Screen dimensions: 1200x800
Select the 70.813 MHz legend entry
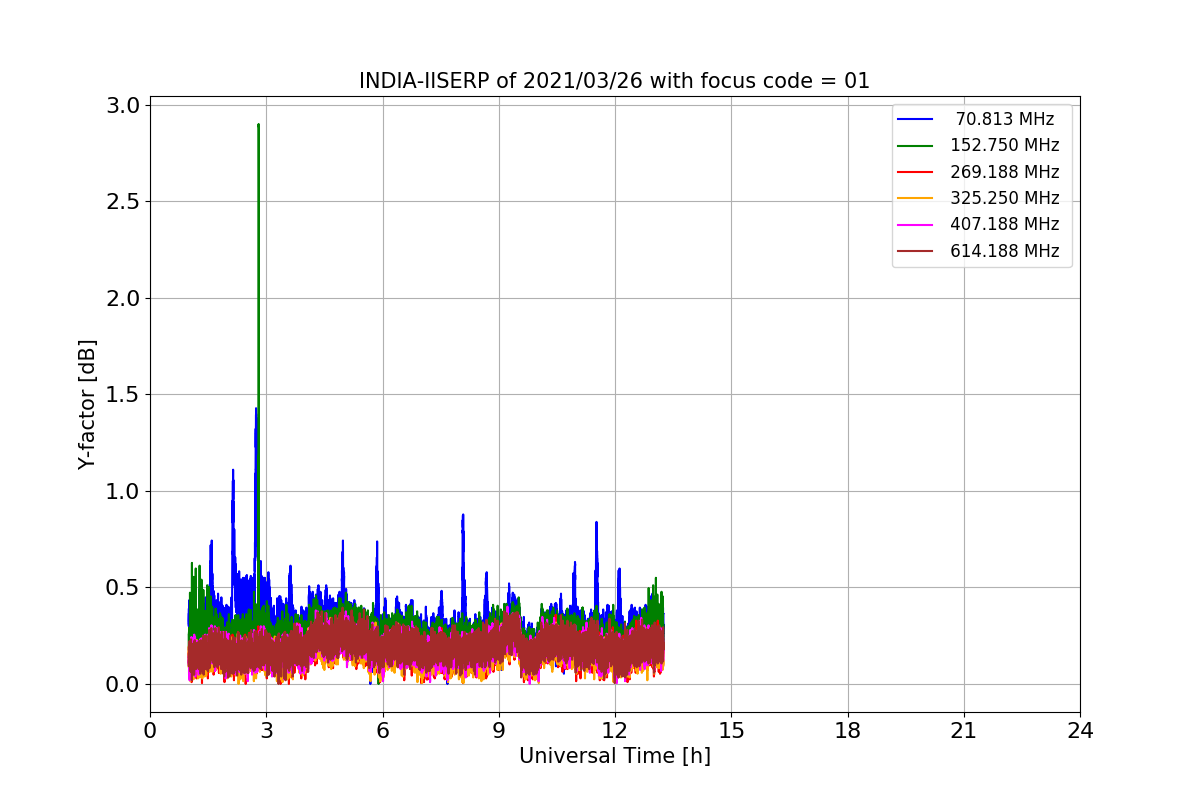(x=977, y=119)
